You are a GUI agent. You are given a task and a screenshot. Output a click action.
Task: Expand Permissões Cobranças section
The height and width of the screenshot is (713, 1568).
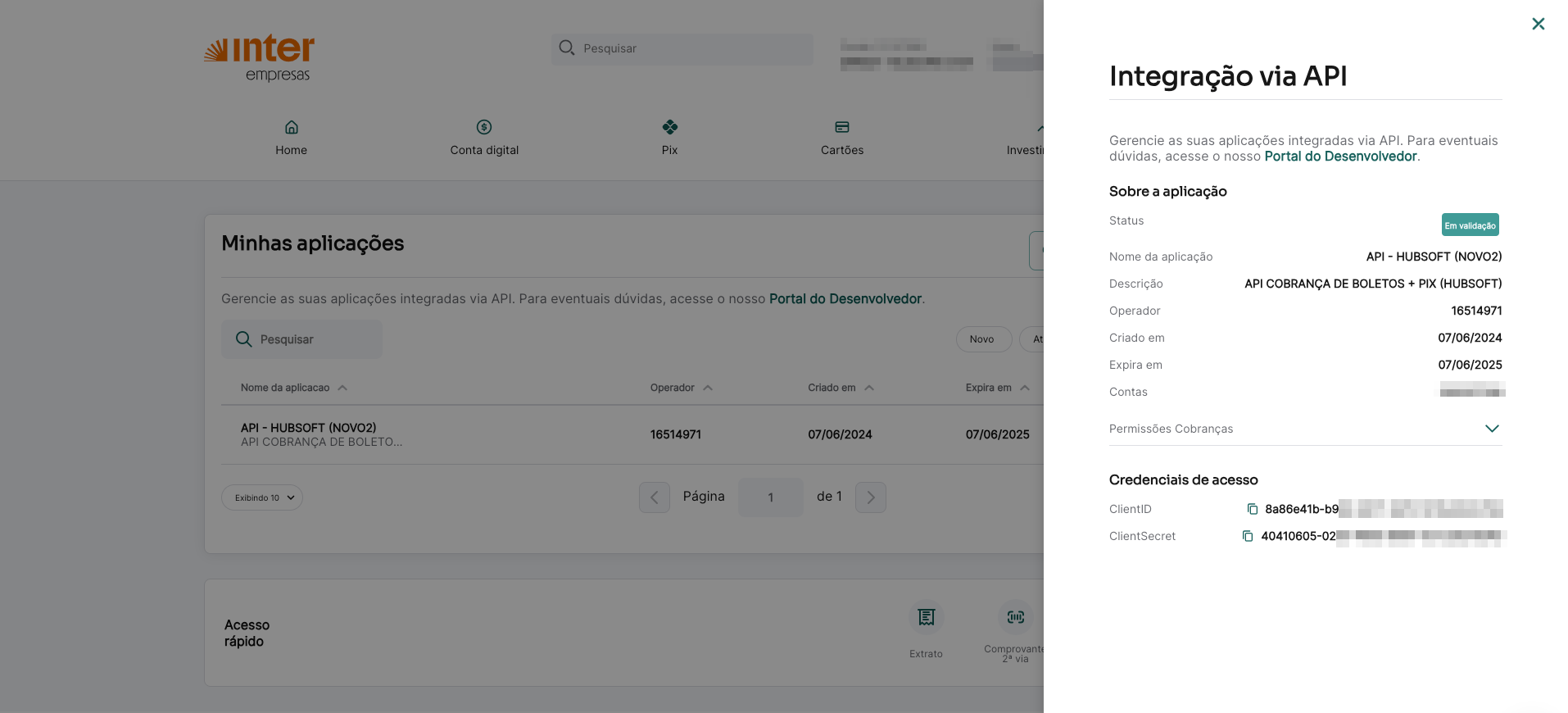(x=1491, y=429)
